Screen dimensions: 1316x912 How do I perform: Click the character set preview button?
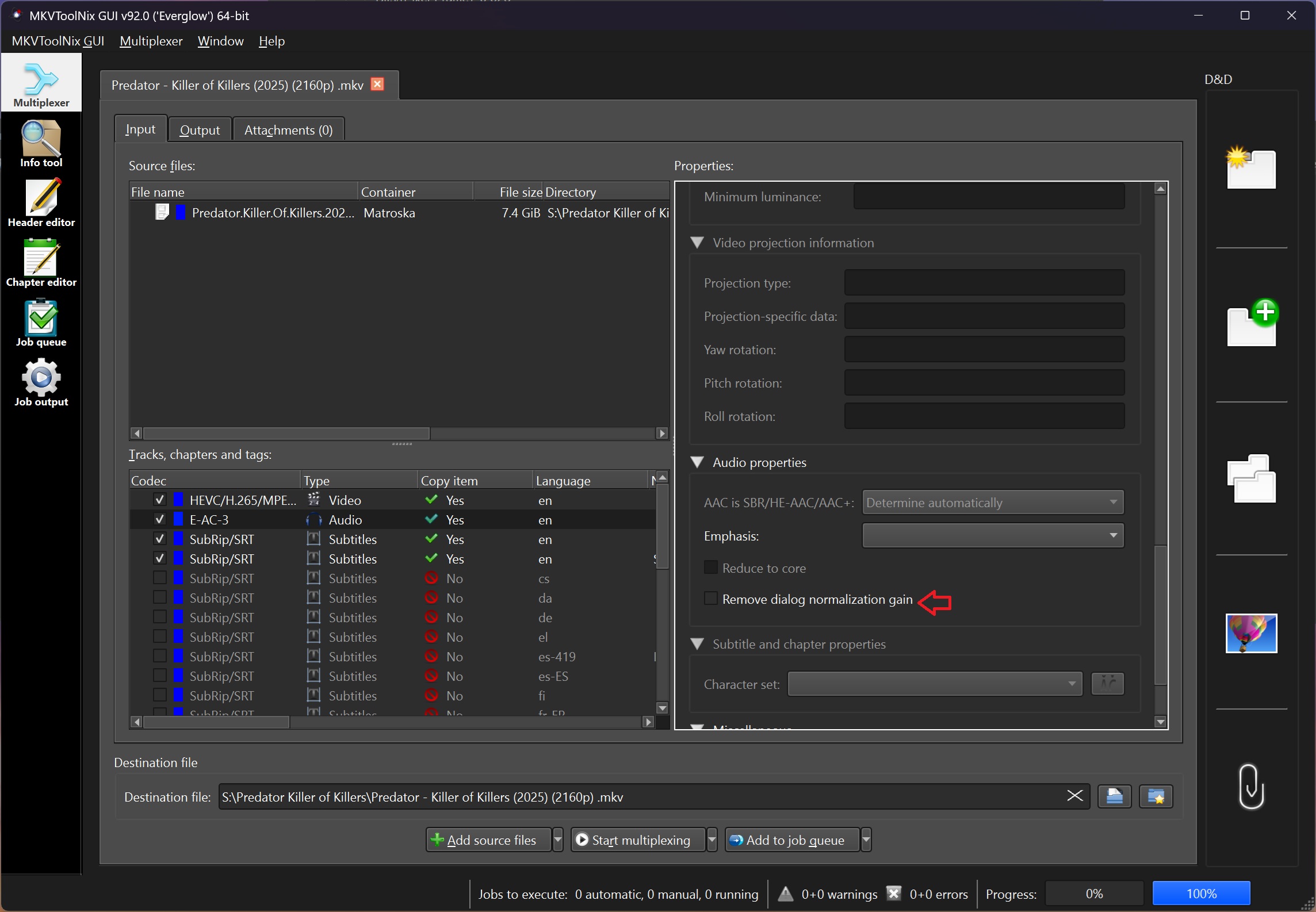click(x=1108, y=684)
